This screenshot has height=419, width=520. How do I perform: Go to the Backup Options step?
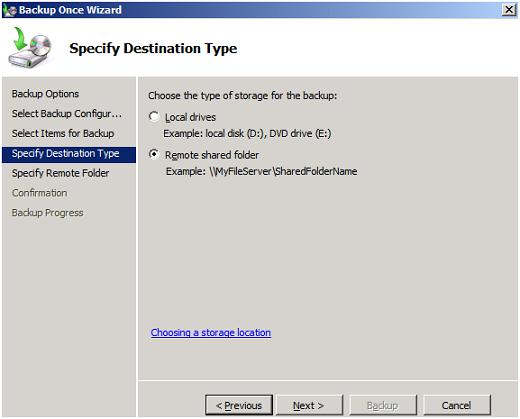click(45, 94)
